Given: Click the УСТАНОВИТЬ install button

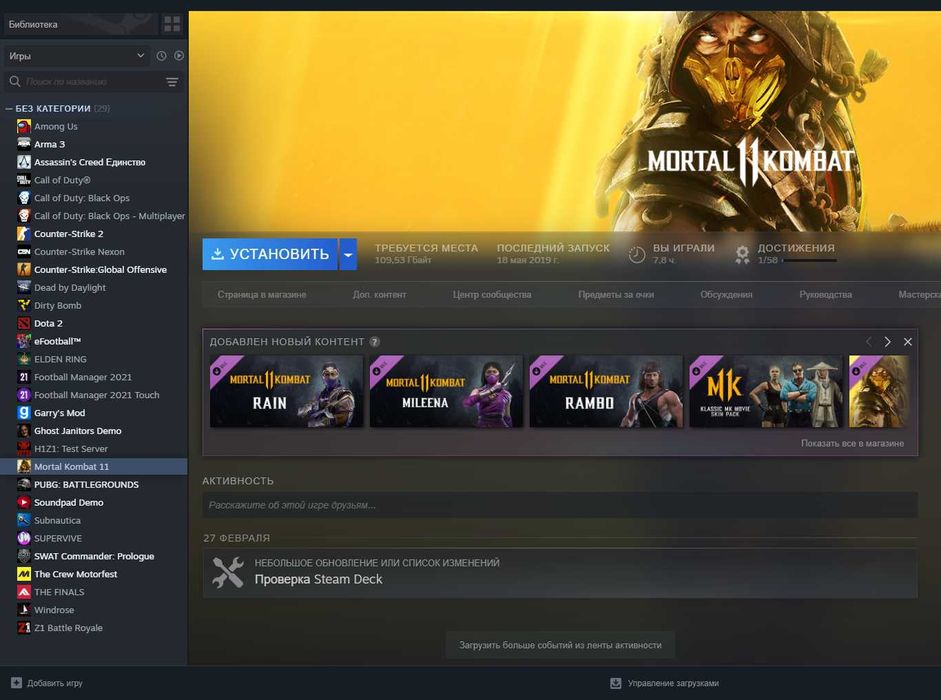Looking at the screenshot, I should tap(269, 254).
